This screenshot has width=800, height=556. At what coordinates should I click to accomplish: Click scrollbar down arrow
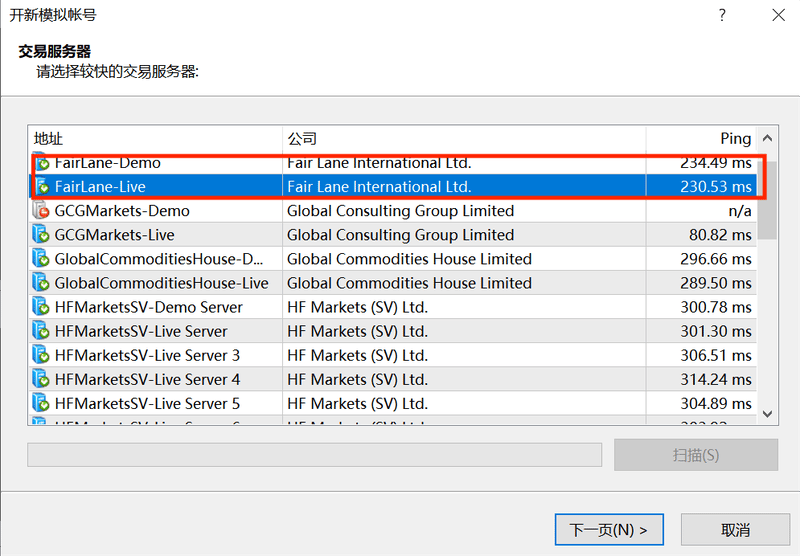click(767, 414)
